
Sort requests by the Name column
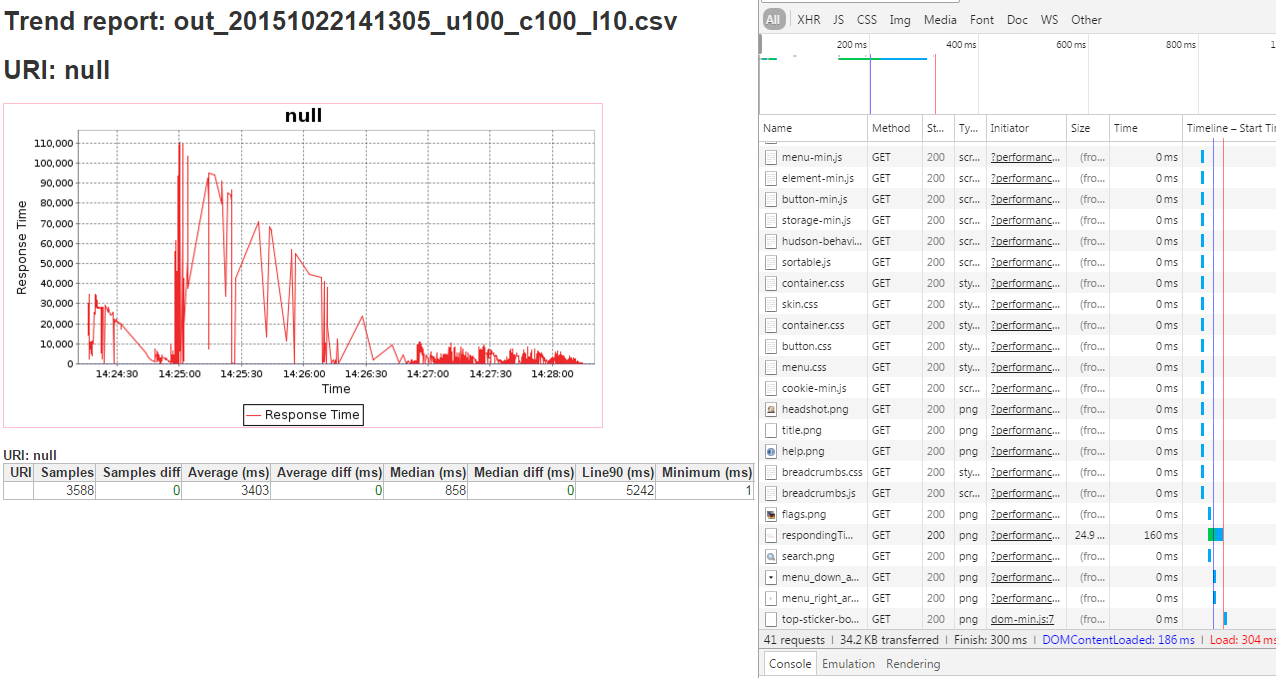(777, 128)
